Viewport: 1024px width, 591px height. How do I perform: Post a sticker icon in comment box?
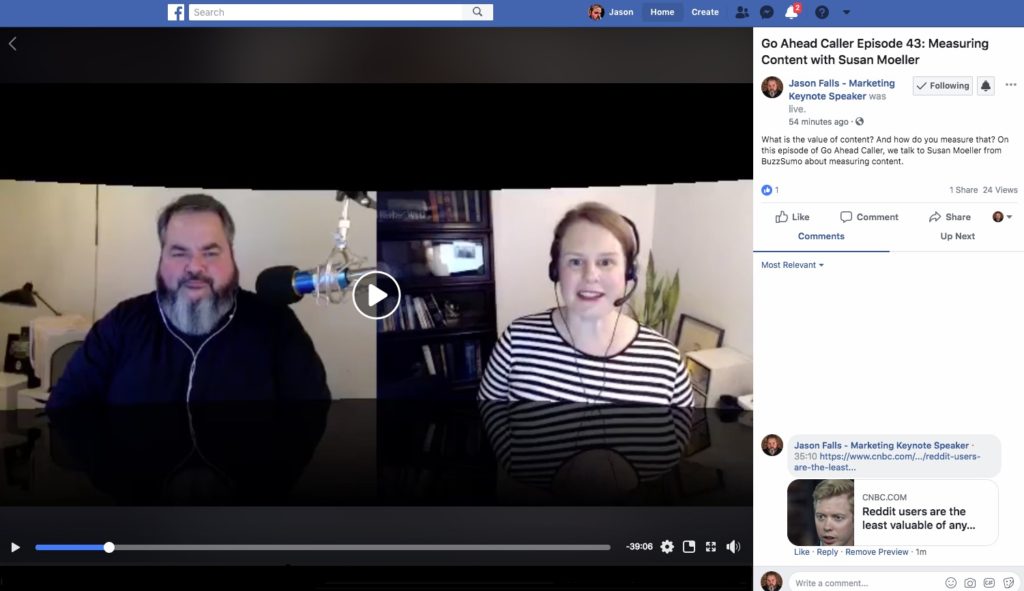coord(1008,583)
